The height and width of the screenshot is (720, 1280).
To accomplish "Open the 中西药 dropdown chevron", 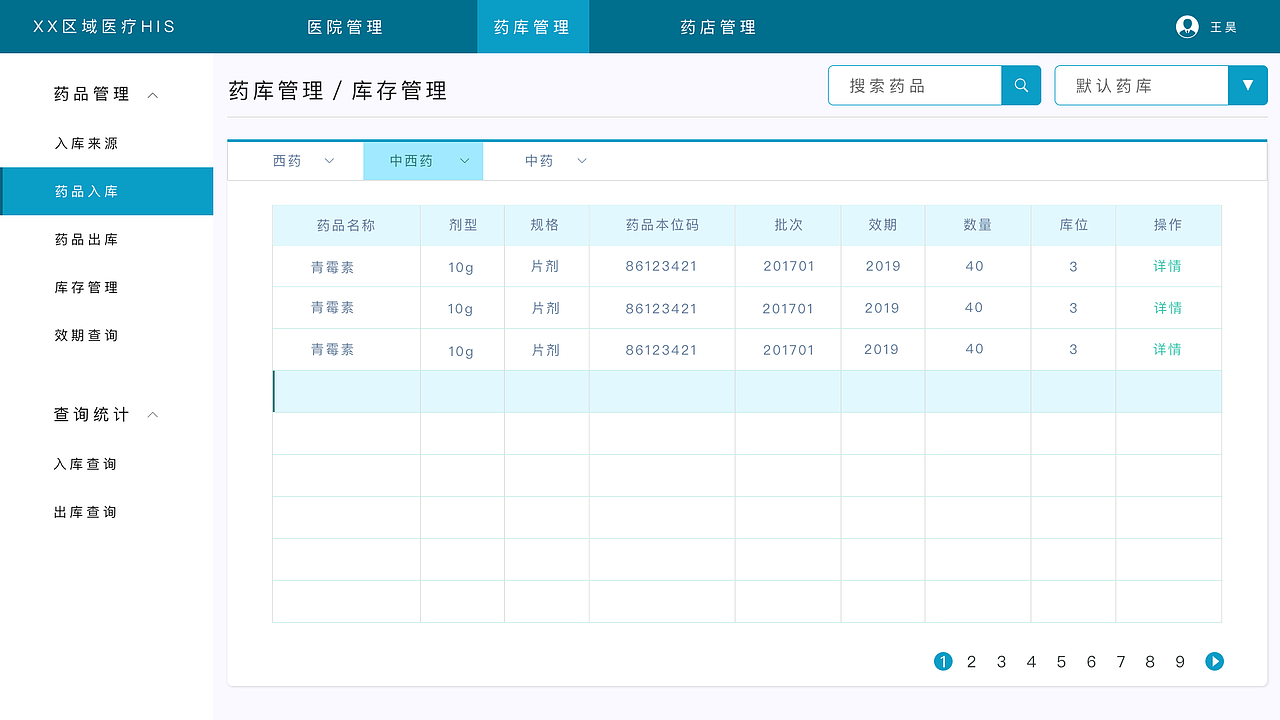I will tap(464, 160).
